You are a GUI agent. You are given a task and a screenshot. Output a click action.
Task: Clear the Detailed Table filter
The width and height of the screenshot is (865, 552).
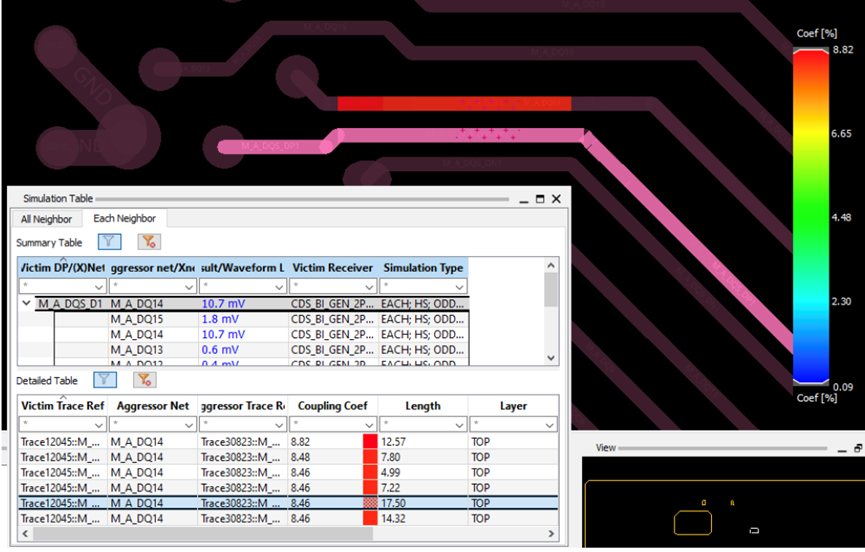145,379
